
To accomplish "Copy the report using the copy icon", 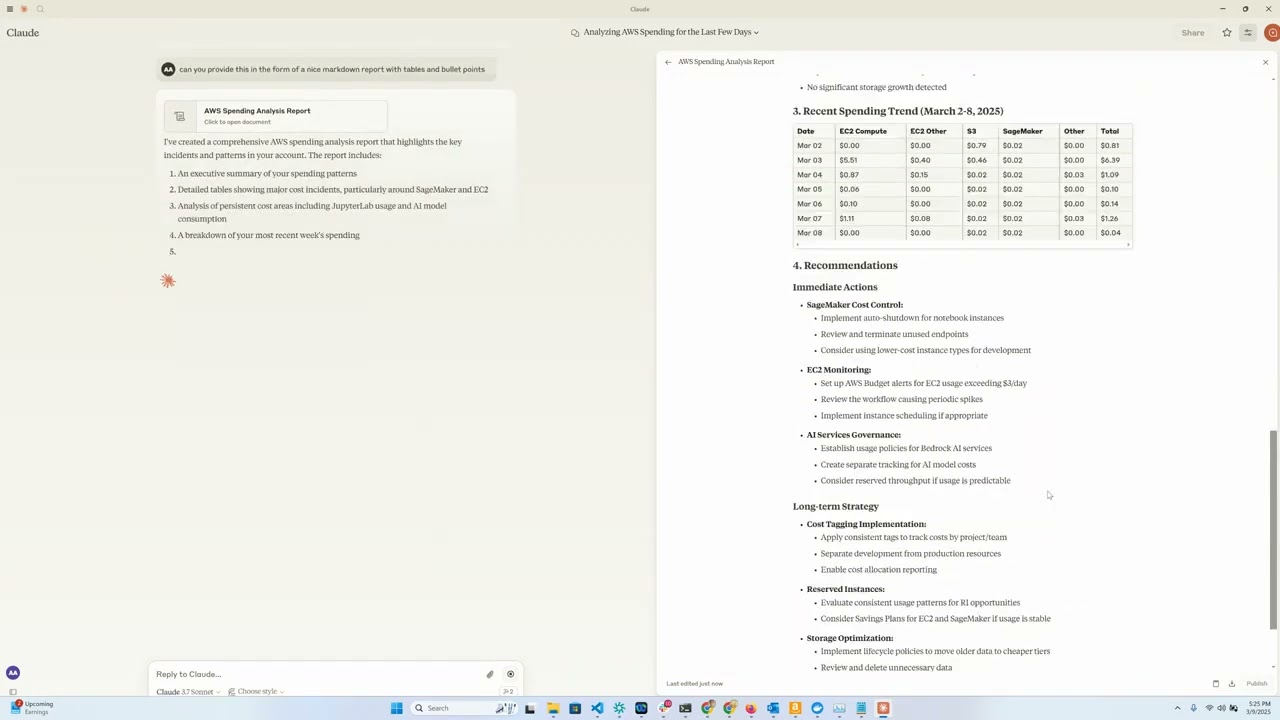I will coord(1216,684).
